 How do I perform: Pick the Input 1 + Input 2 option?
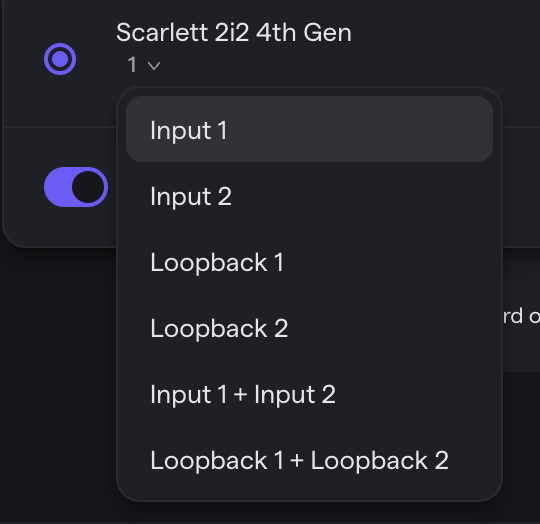point(309,395)
